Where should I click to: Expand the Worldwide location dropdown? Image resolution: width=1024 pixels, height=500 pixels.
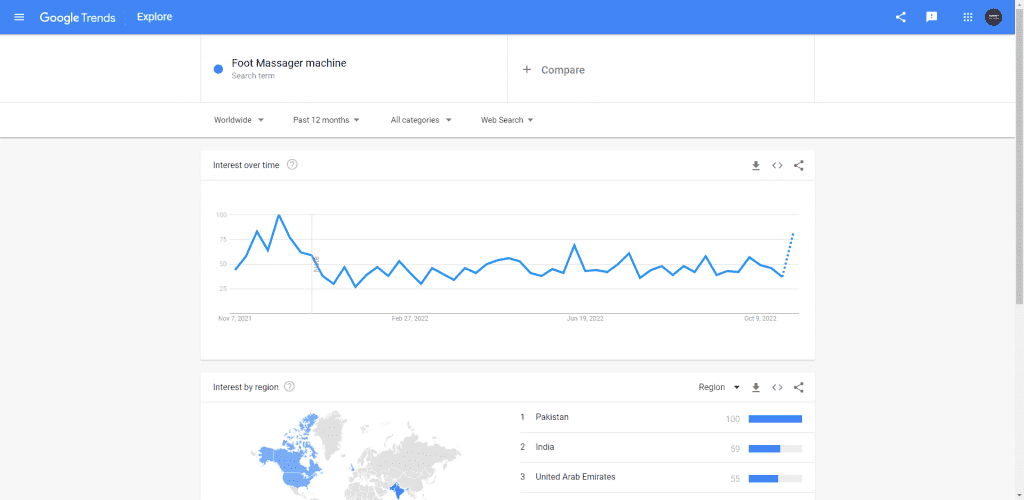[239, 120]
